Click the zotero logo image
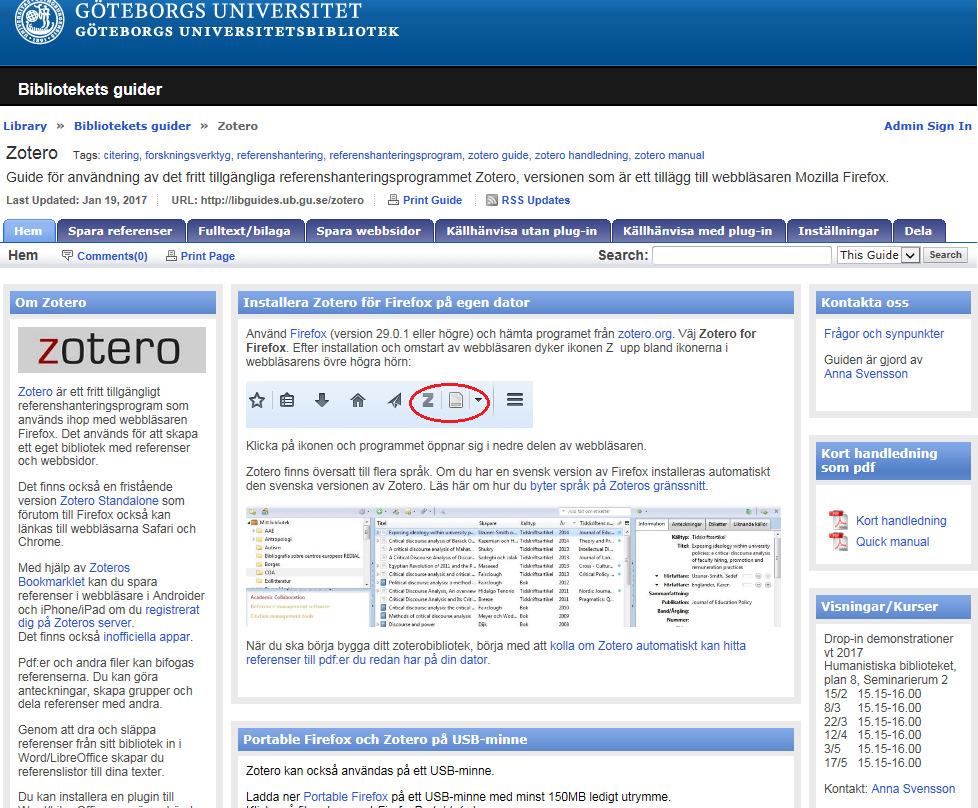Screen dimensions: 978x808 pyautogui.click(x=112, y=350)
